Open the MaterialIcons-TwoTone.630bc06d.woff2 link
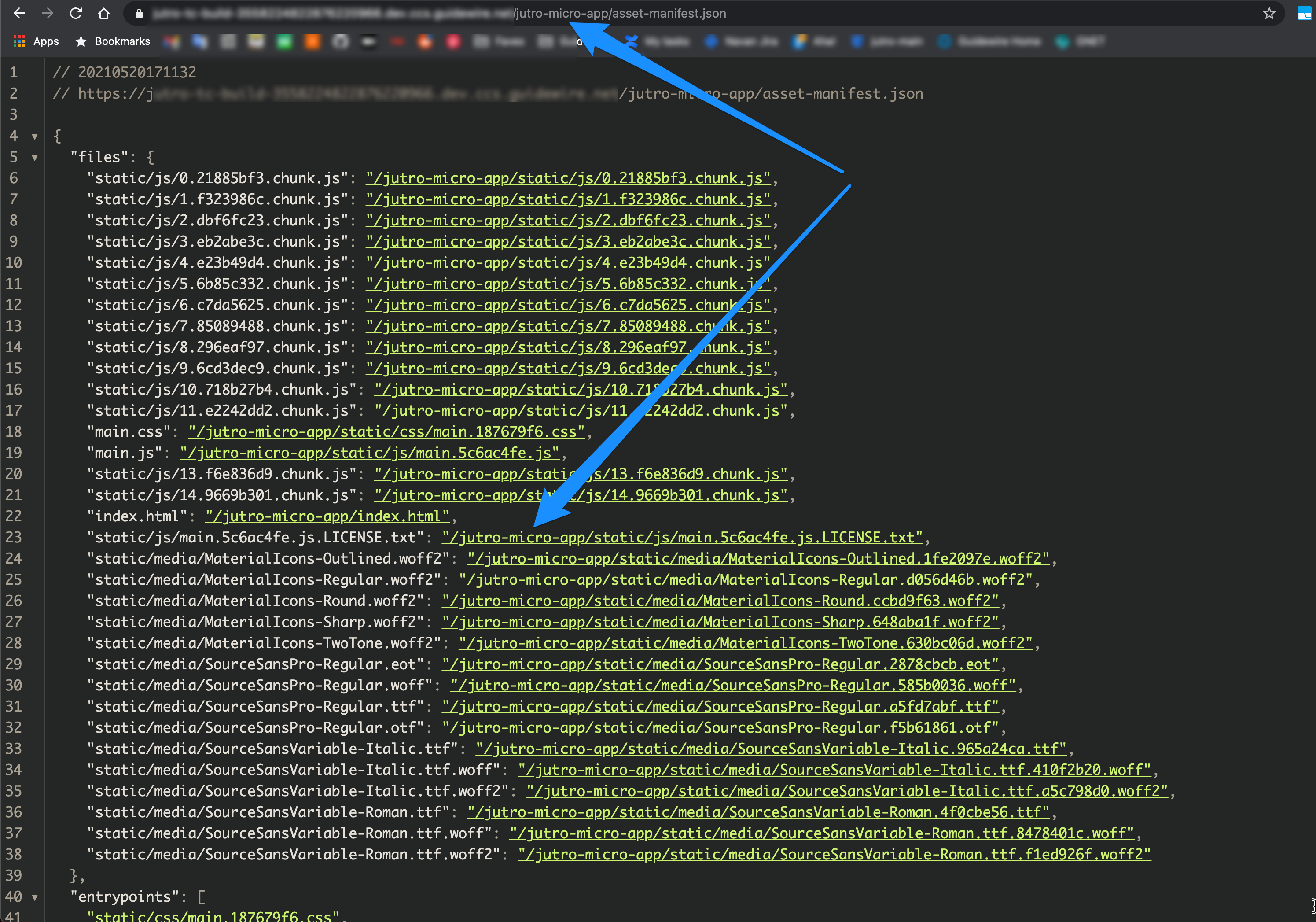Viewport: 1316px width, 922px height. (746, 643)
